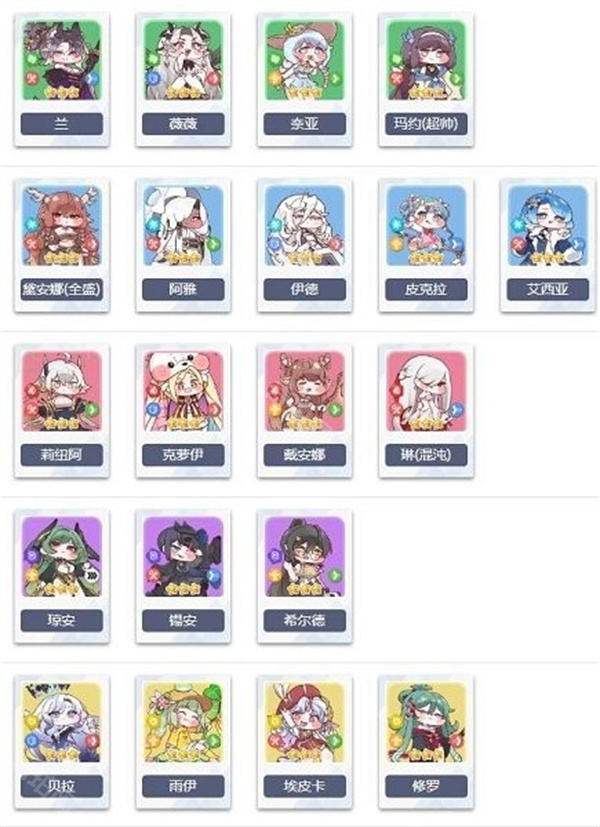Select the 兰 character portrait
The height and width of the screenshot is (827, 600).
[62, 60]
